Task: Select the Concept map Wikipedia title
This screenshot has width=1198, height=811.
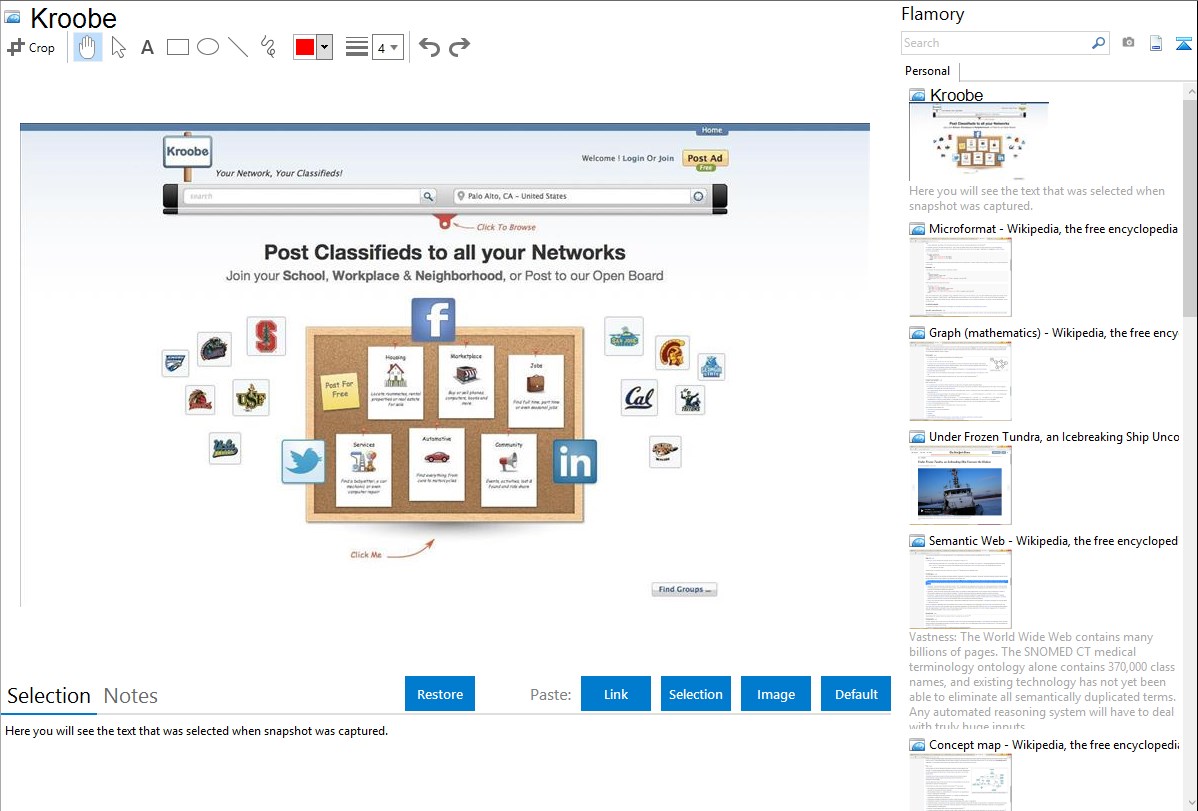Action: [1054, 745]
